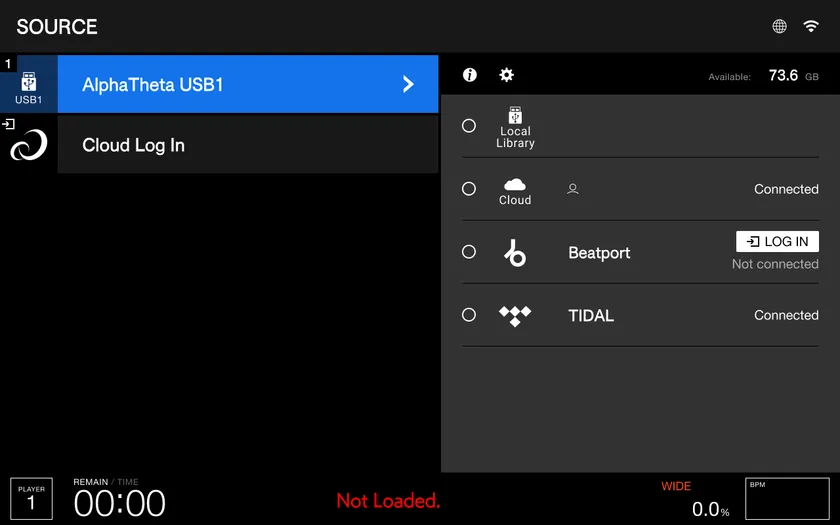Select the TIDAL radio button
Viewport: 840px width, 525px height.
pyautogui.click(x=469, y=314)
